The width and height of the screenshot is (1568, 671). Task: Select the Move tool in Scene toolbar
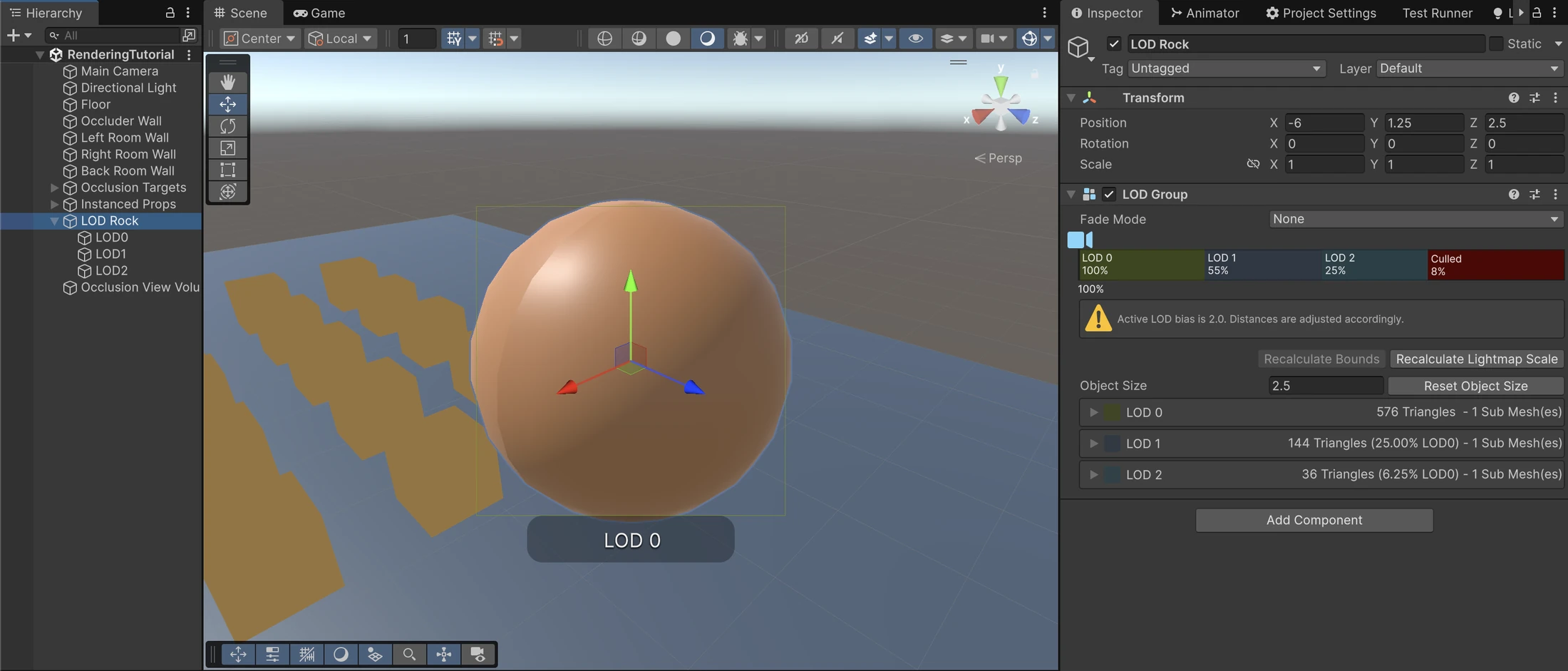[x=228, y=104]
